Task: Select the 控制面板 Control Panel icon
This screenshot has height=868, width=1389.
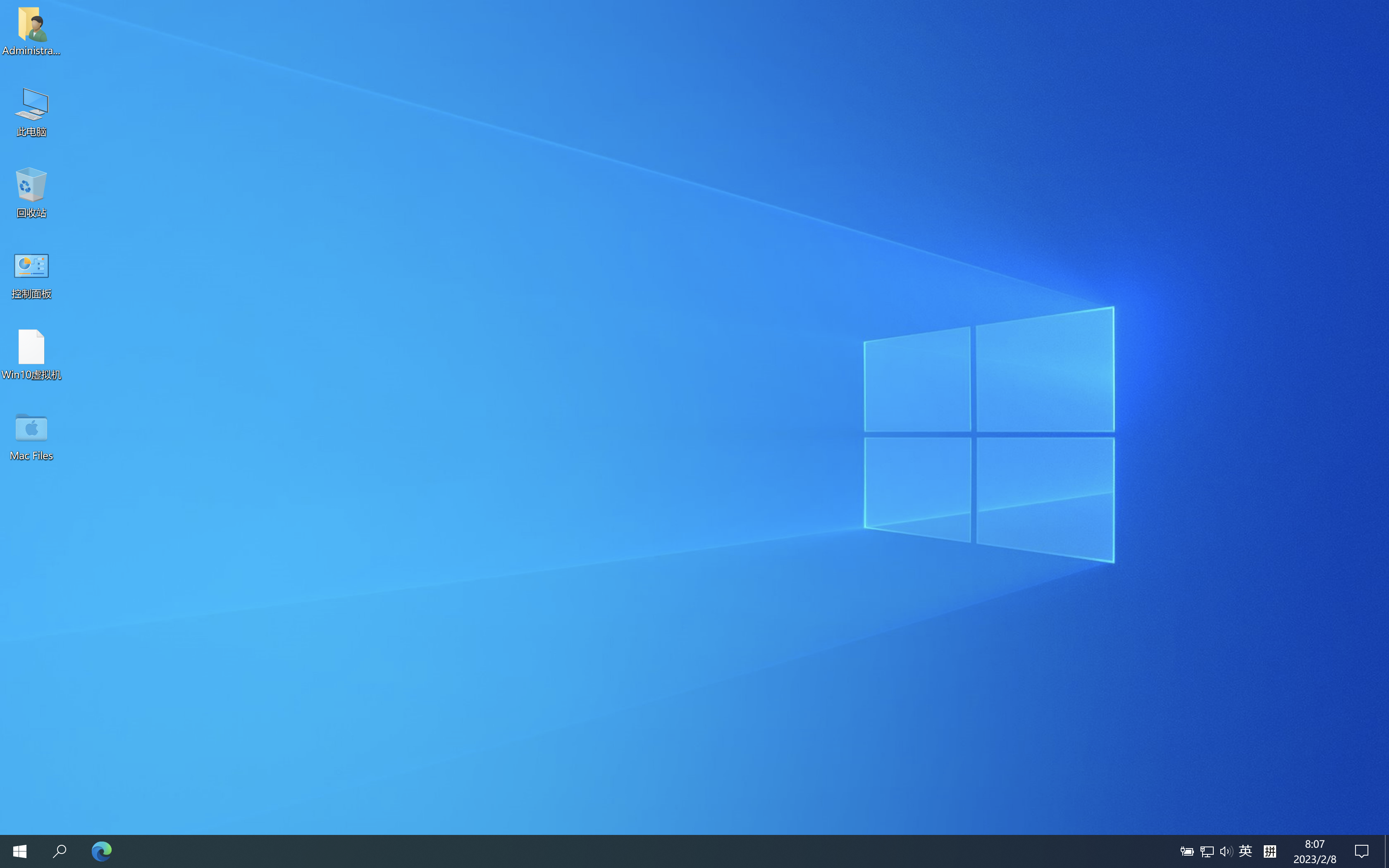Action: point(31,266)
